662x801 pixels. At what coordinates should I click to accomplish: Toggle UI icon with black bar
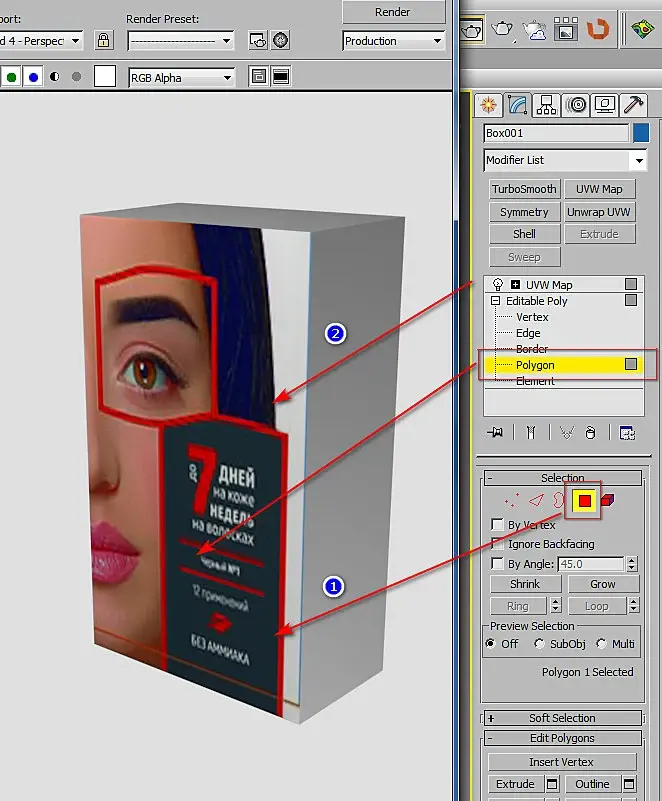281,77
